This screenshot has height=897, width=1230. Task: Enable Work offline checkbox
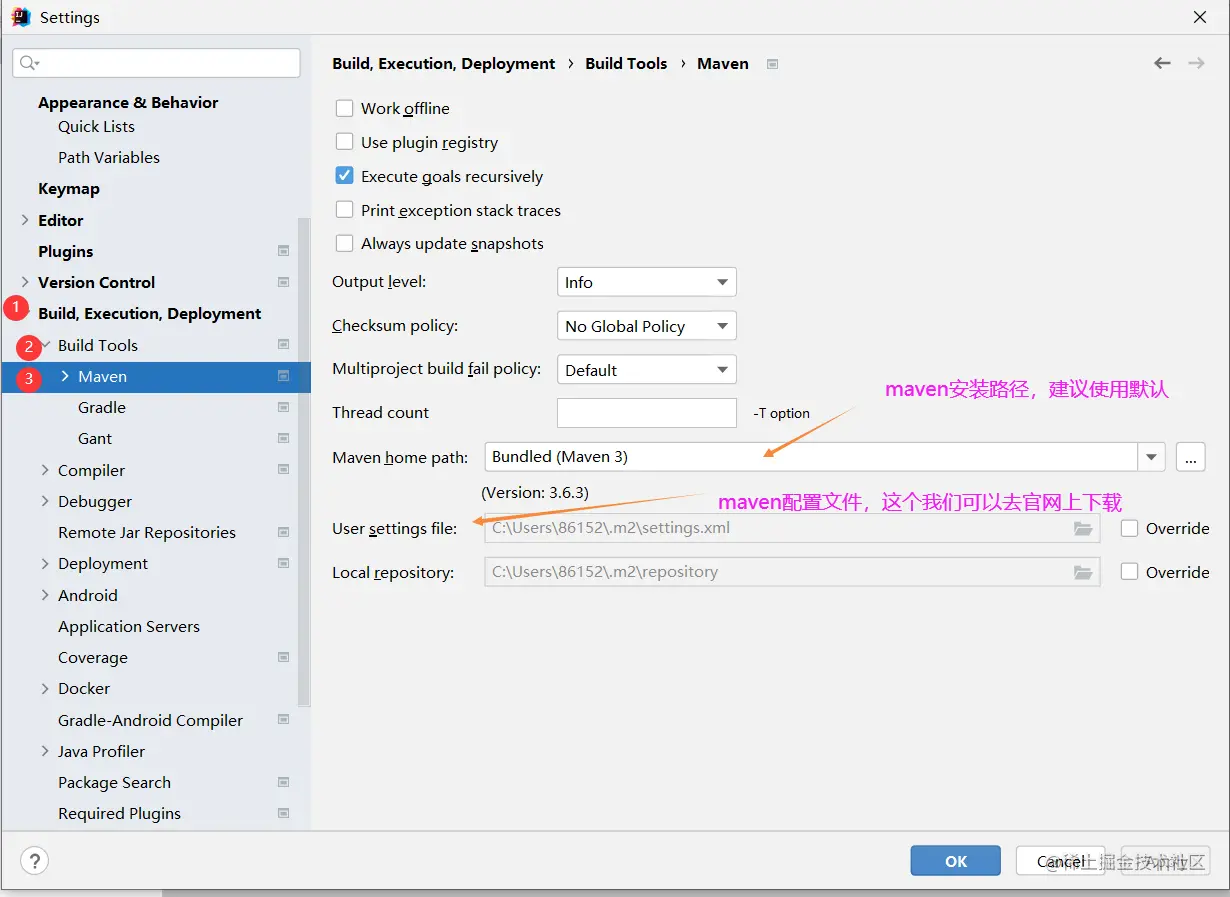pos(345,108)
